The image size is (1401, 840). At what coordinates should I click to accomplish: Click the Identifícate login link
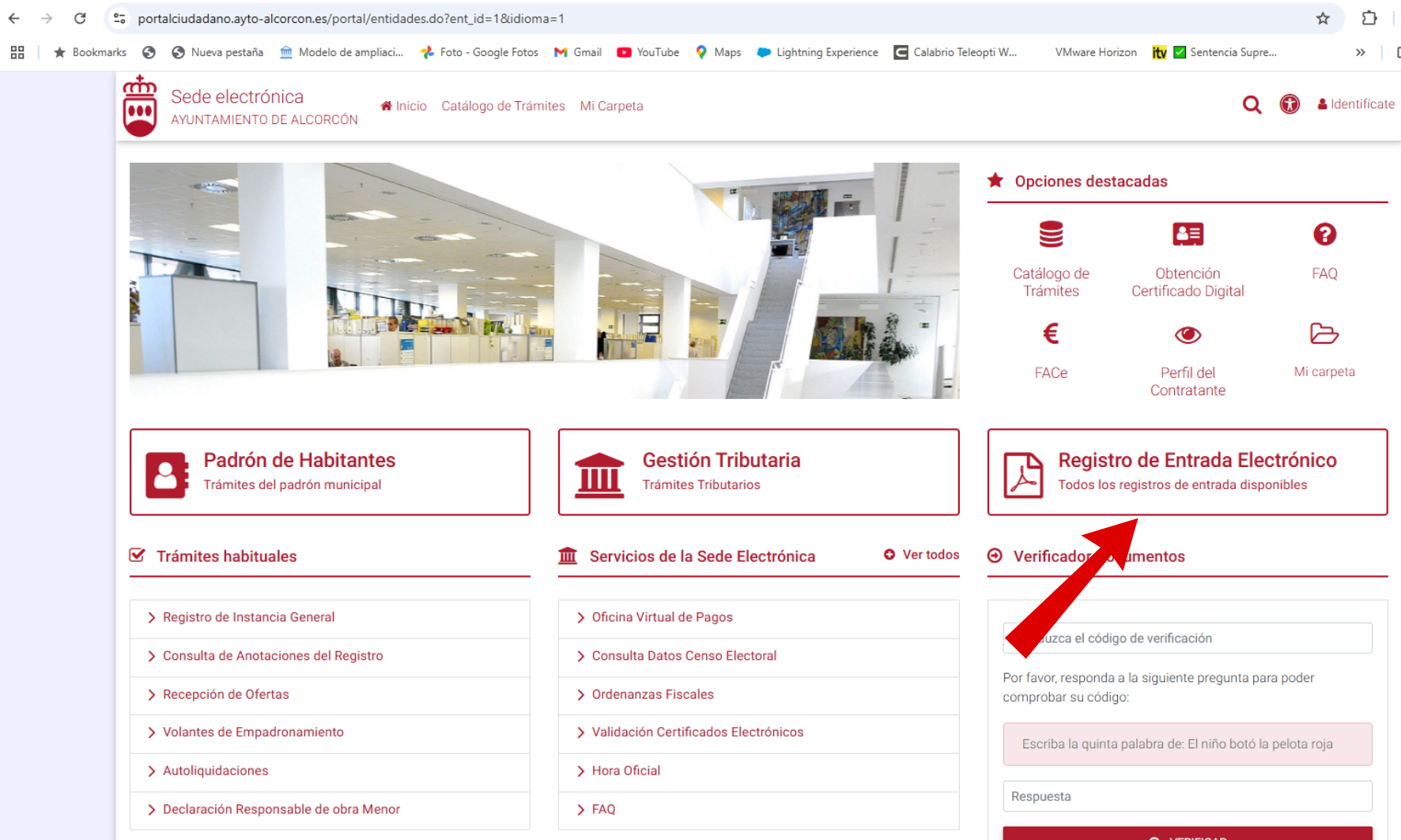(x=1356, y=104)
